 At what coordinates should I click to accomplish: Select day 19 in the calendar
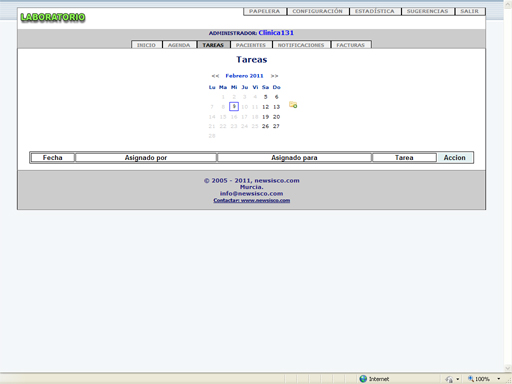pos(266,117)
